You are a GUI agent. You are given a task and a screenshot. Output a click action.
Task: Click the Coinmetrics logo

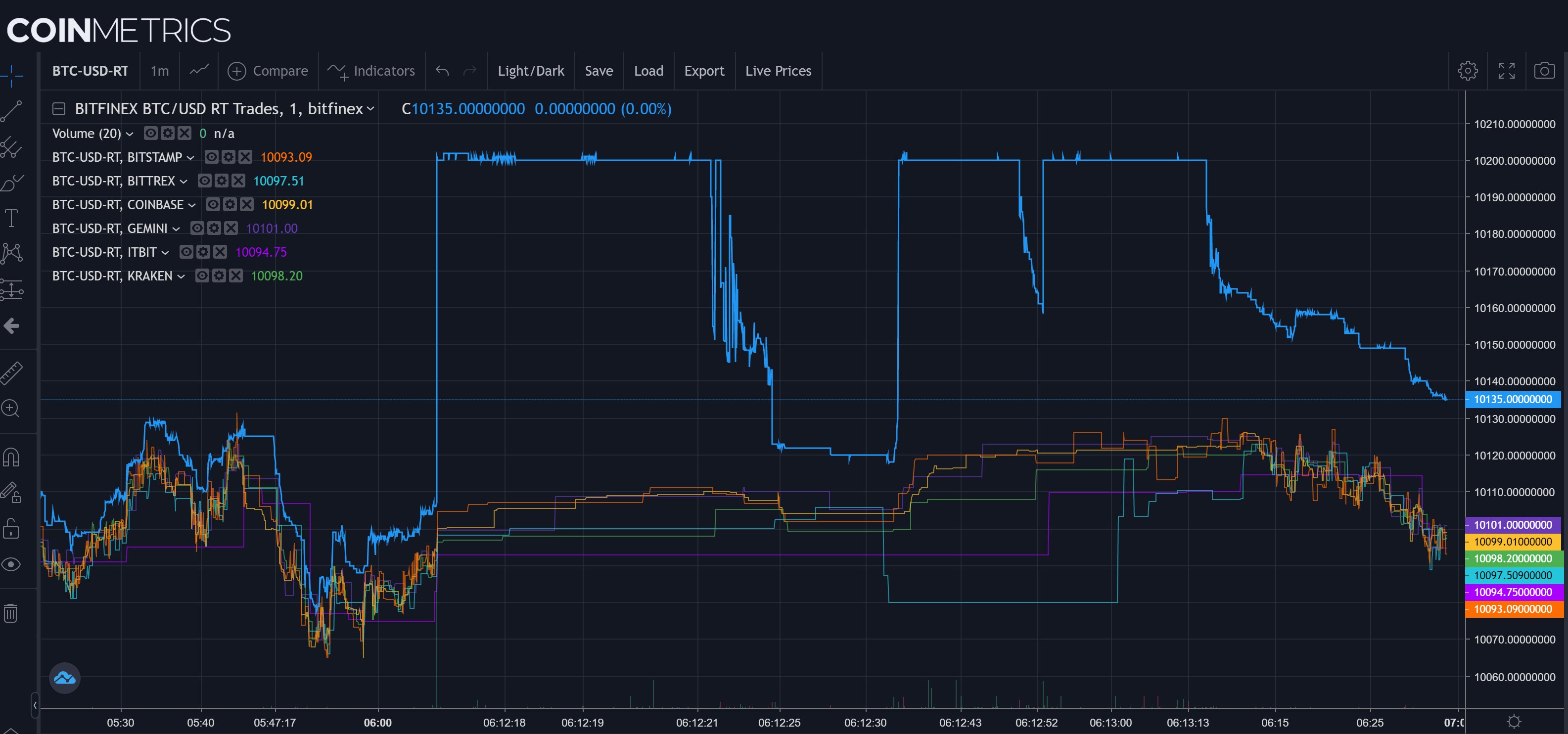pos(119,31)
